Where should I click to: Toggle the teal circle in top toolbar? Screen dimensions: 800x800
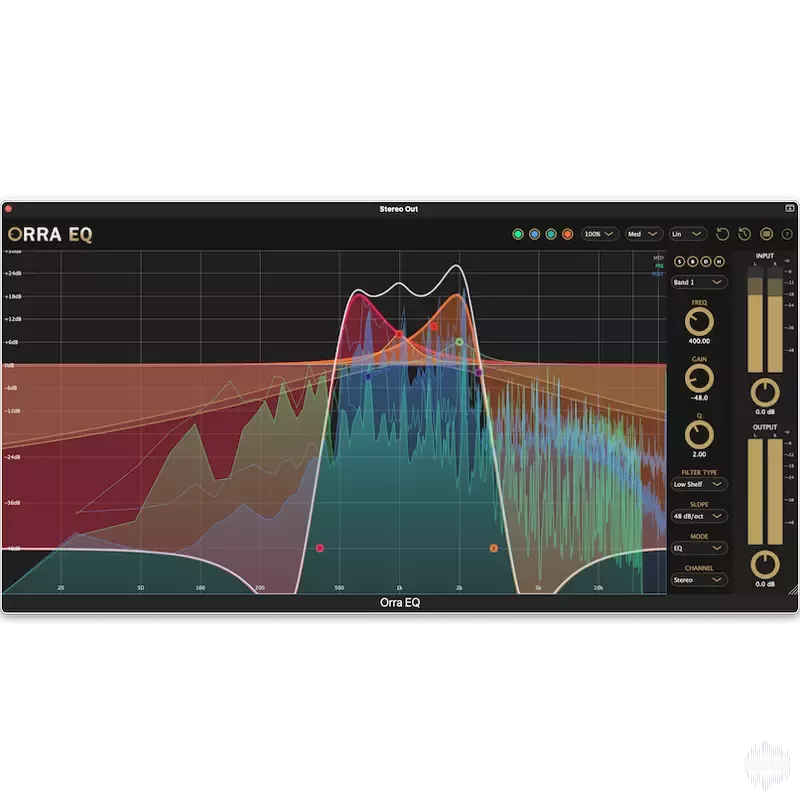pyautogui.click(x=551, y=234)
